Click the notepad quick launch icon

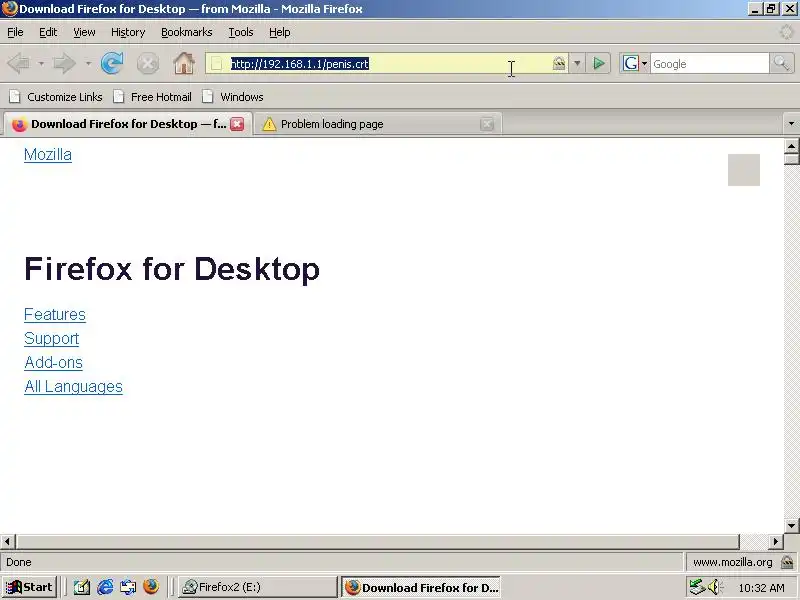[82, 587]
